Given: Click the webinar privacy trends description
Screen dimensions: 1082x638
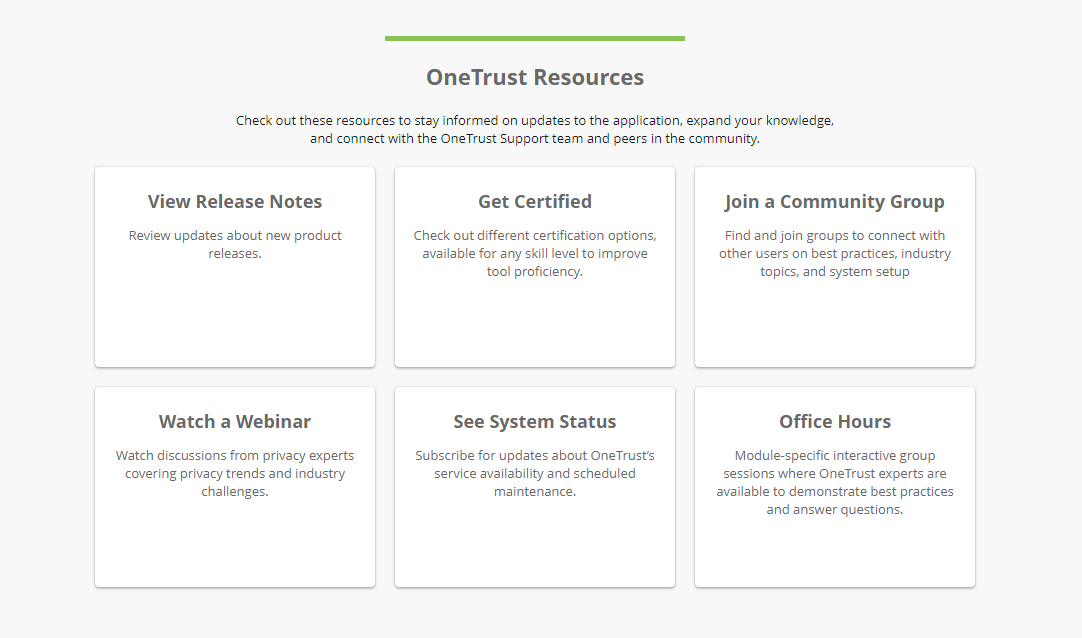Looking at the screenshot, I should pyautogui.click(x=234, y=473).
